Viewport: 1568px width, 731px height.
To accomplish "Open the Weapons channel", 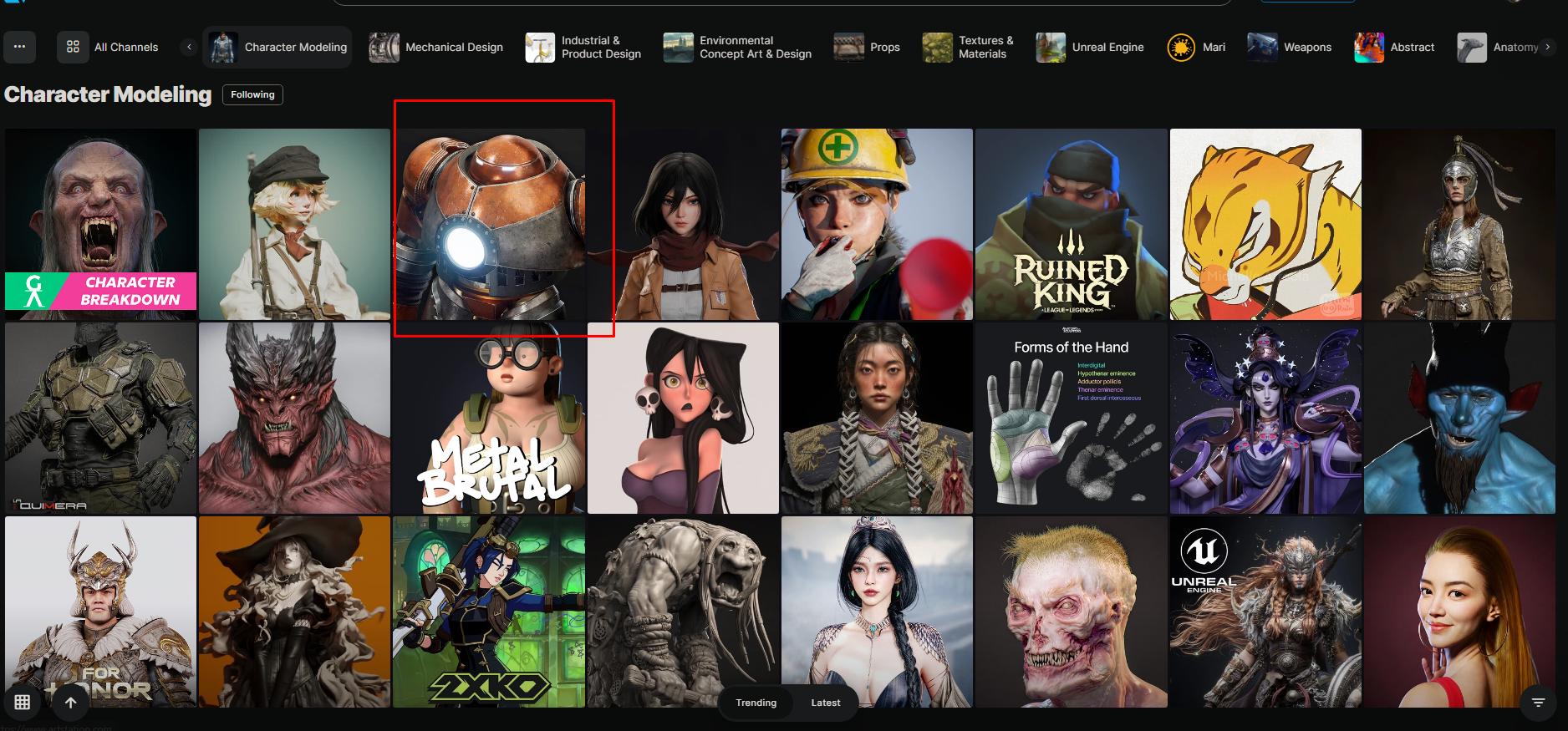I will click(1290, 47).
